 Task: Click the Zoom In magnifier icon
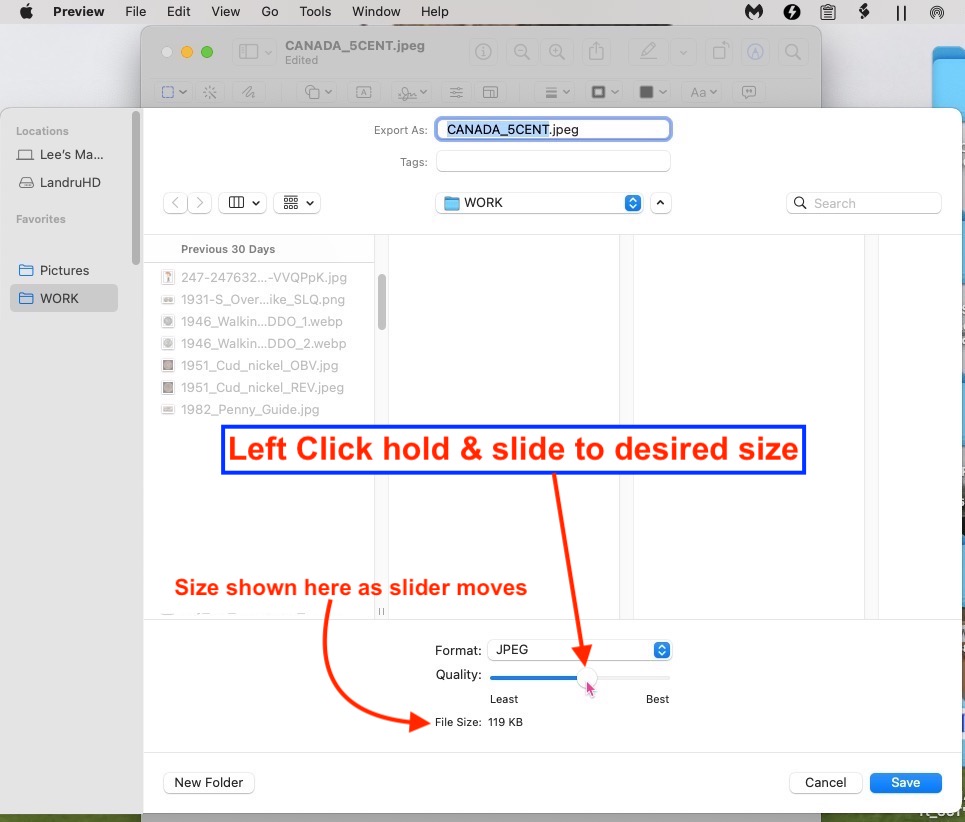click(x=557, y=52)
